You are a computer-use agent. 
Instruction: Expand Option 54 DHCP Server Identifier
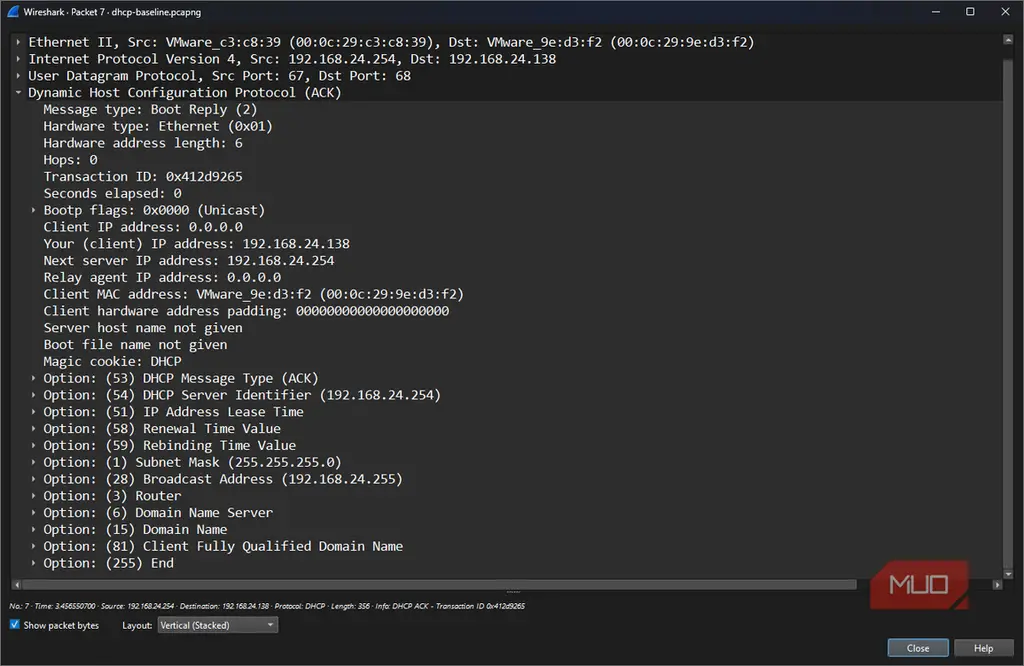33,395
